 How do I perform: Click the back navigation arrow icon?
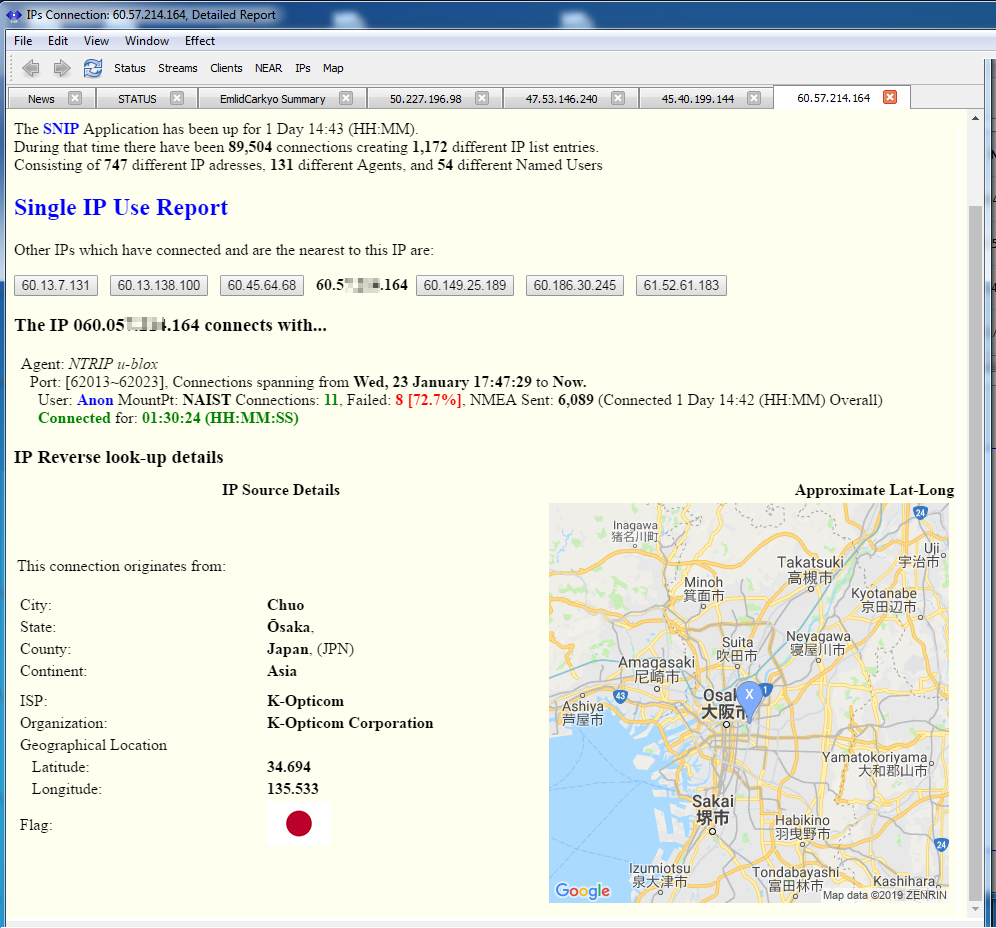30,68
